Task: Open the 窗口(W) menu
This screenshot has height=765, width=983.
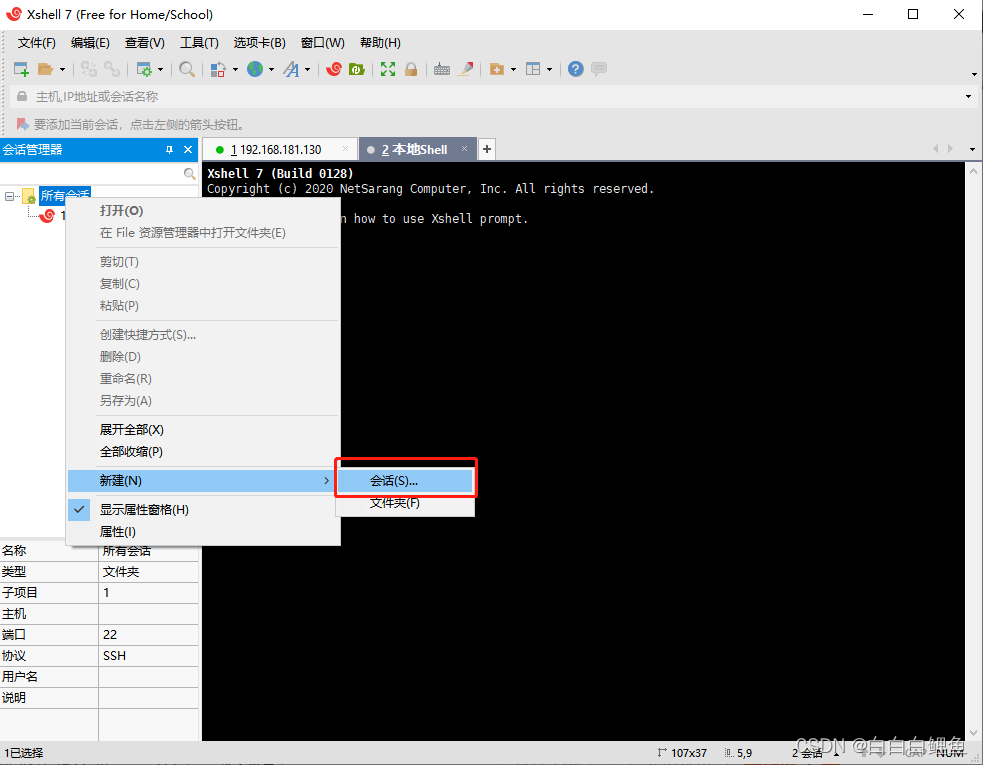Action: click(323, 43)
